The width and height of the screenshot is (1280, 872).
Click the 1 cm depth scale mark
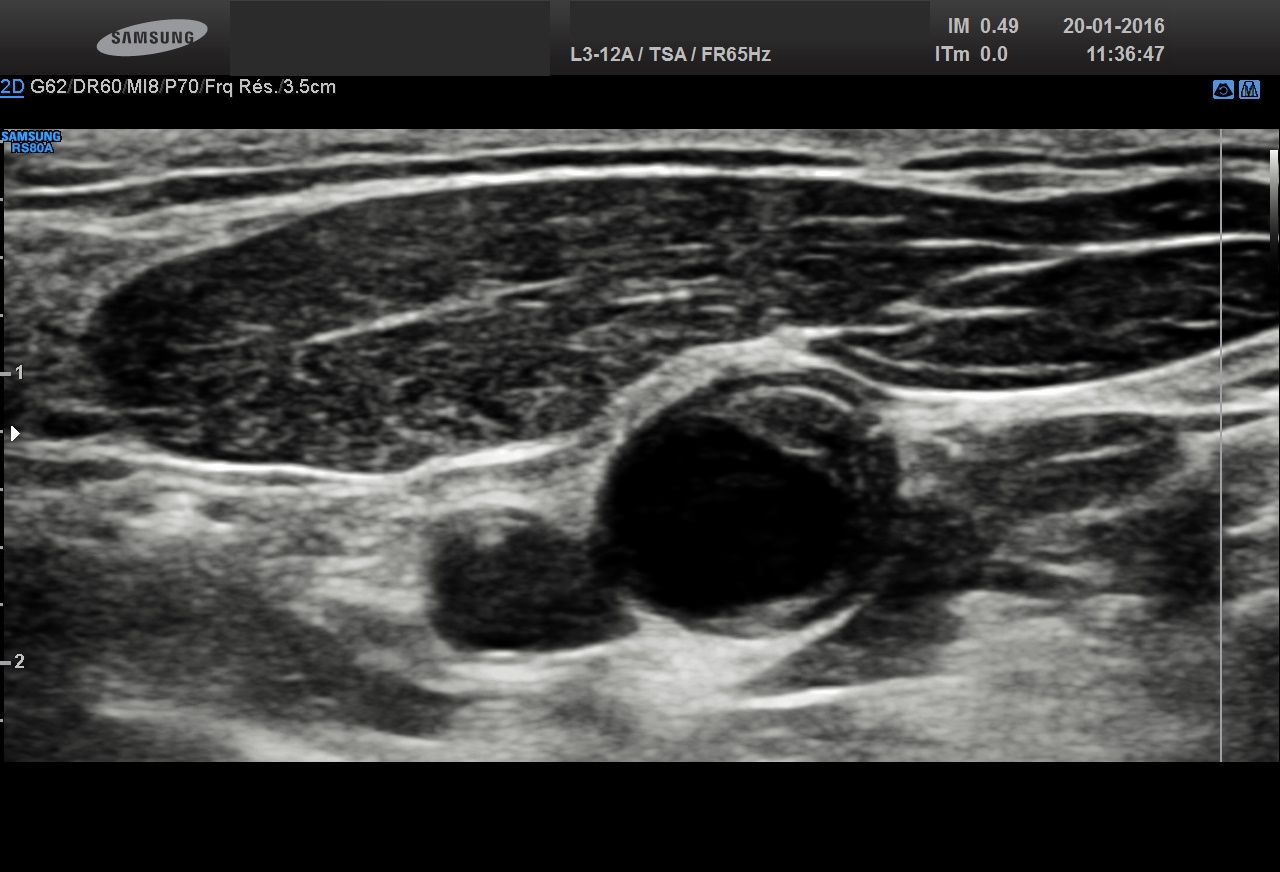[17, 373]
